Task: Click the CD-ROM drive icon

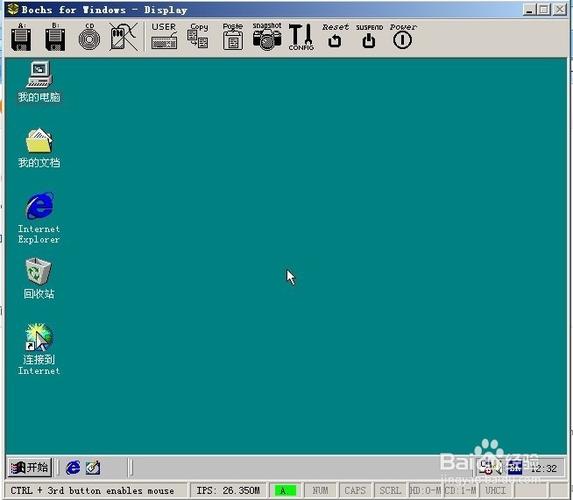Action: (x=89, y=38)
